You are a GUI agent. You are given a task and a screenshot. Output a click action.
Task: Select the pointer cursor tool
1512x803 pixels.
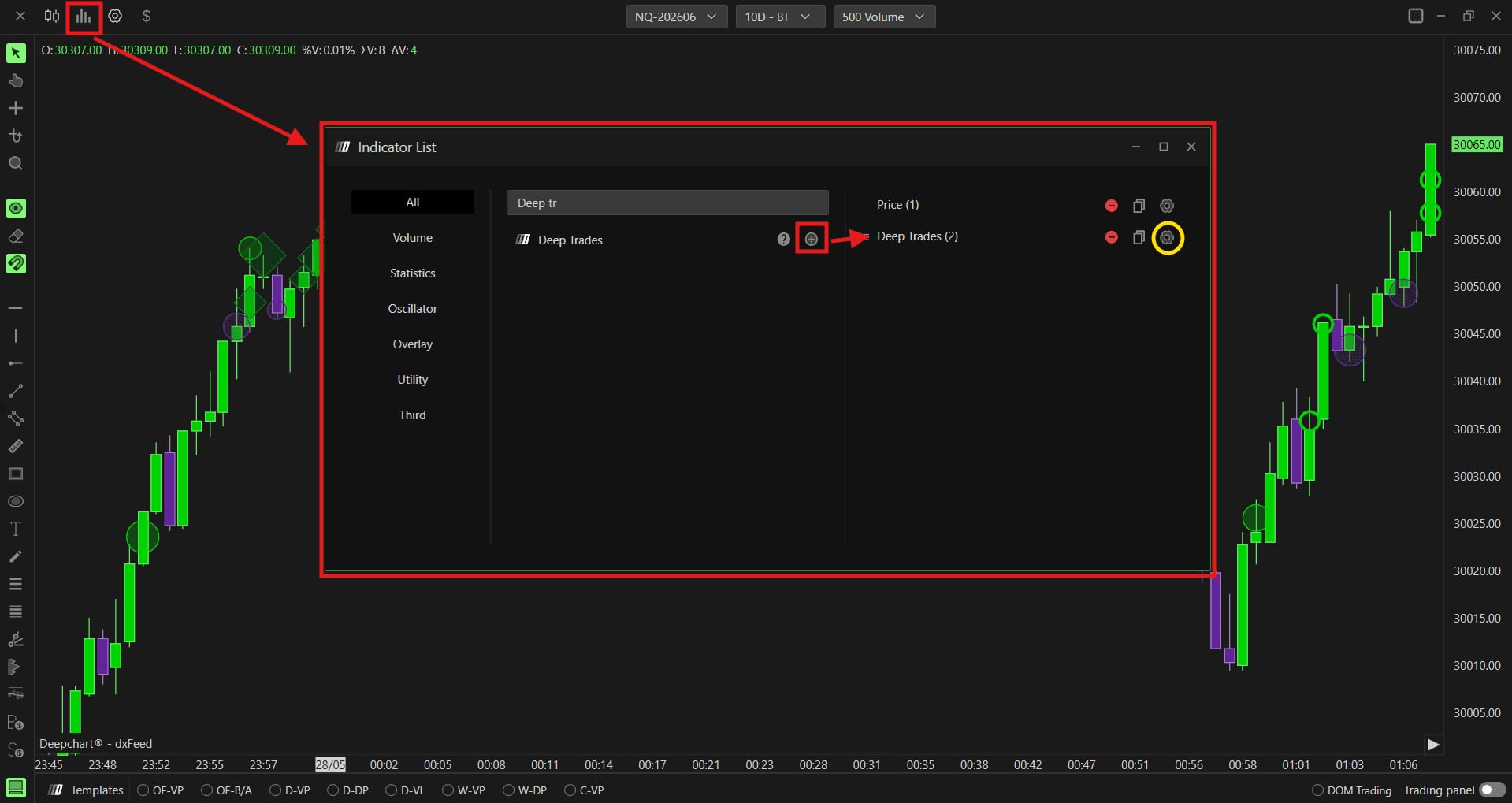16,53
